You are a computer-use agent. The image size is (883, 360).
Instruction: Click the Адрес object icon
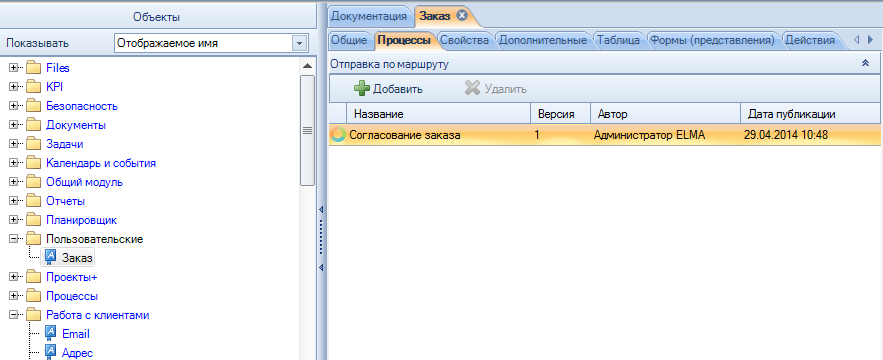pyautogui.click(x=50, y=353)
